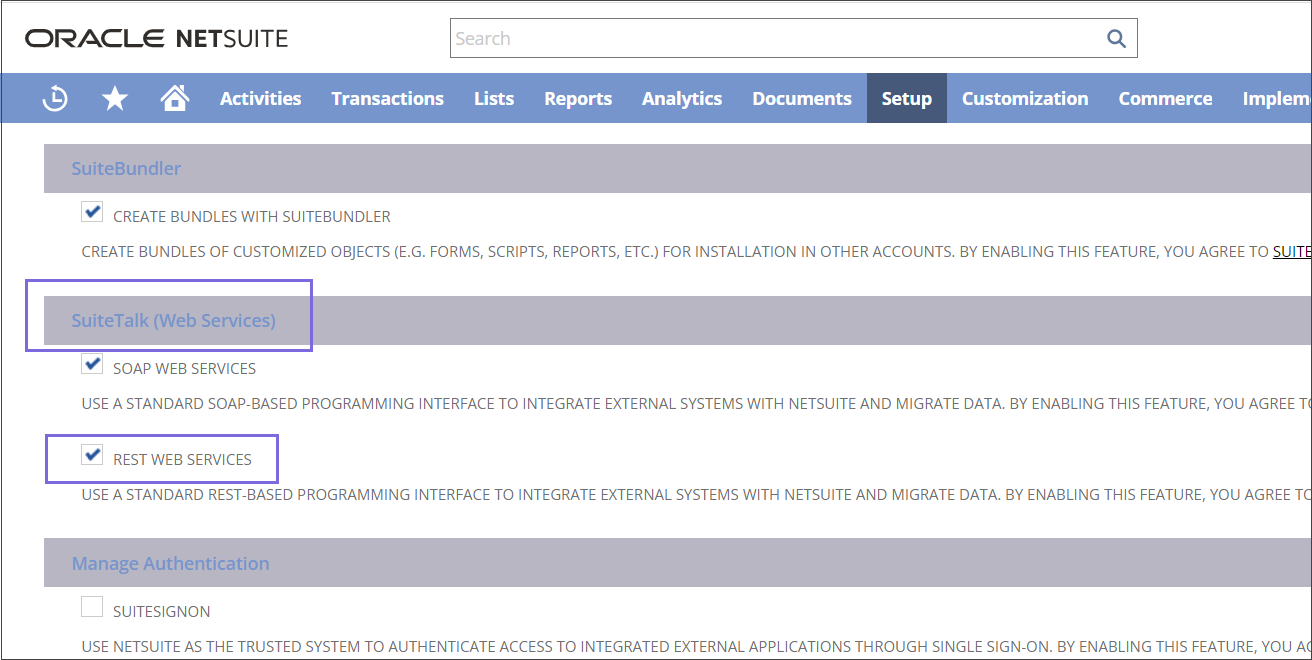The width and height of the screenshot is (1312, 660).
Task: Select the Setup menu tab
Action: (906, 98)
